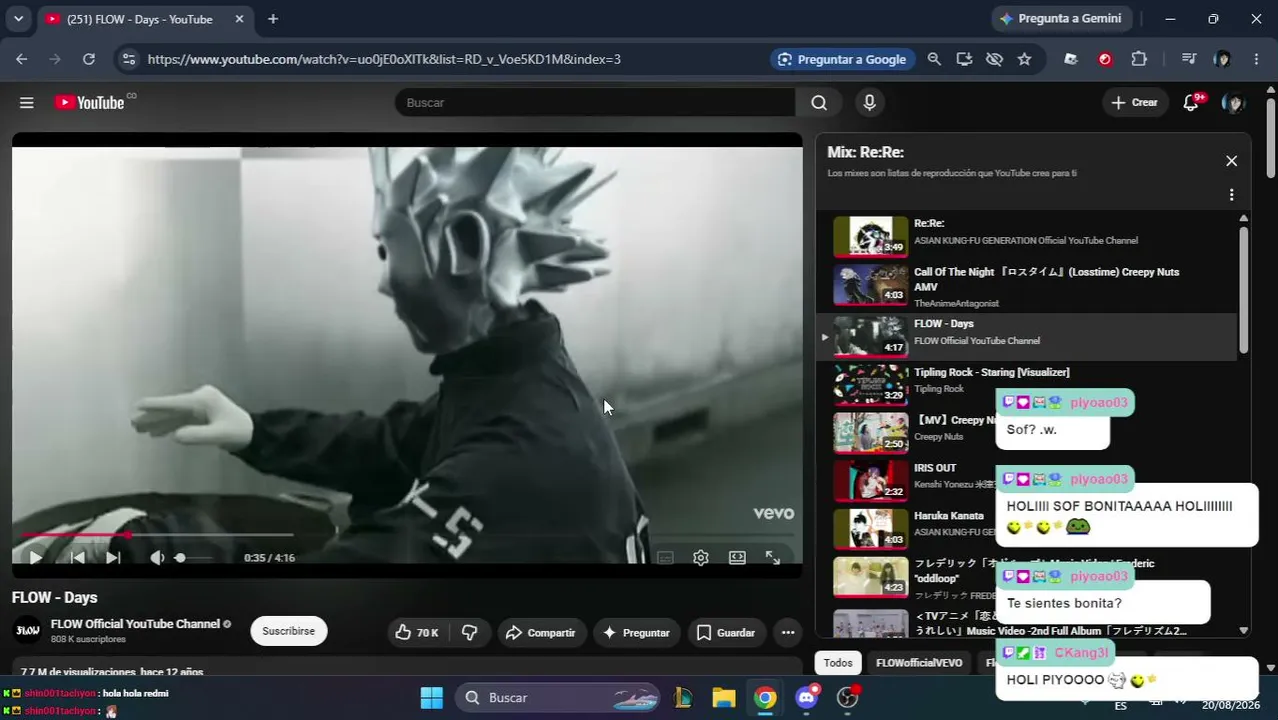Go to the YouTube home logo

(90, 102)
